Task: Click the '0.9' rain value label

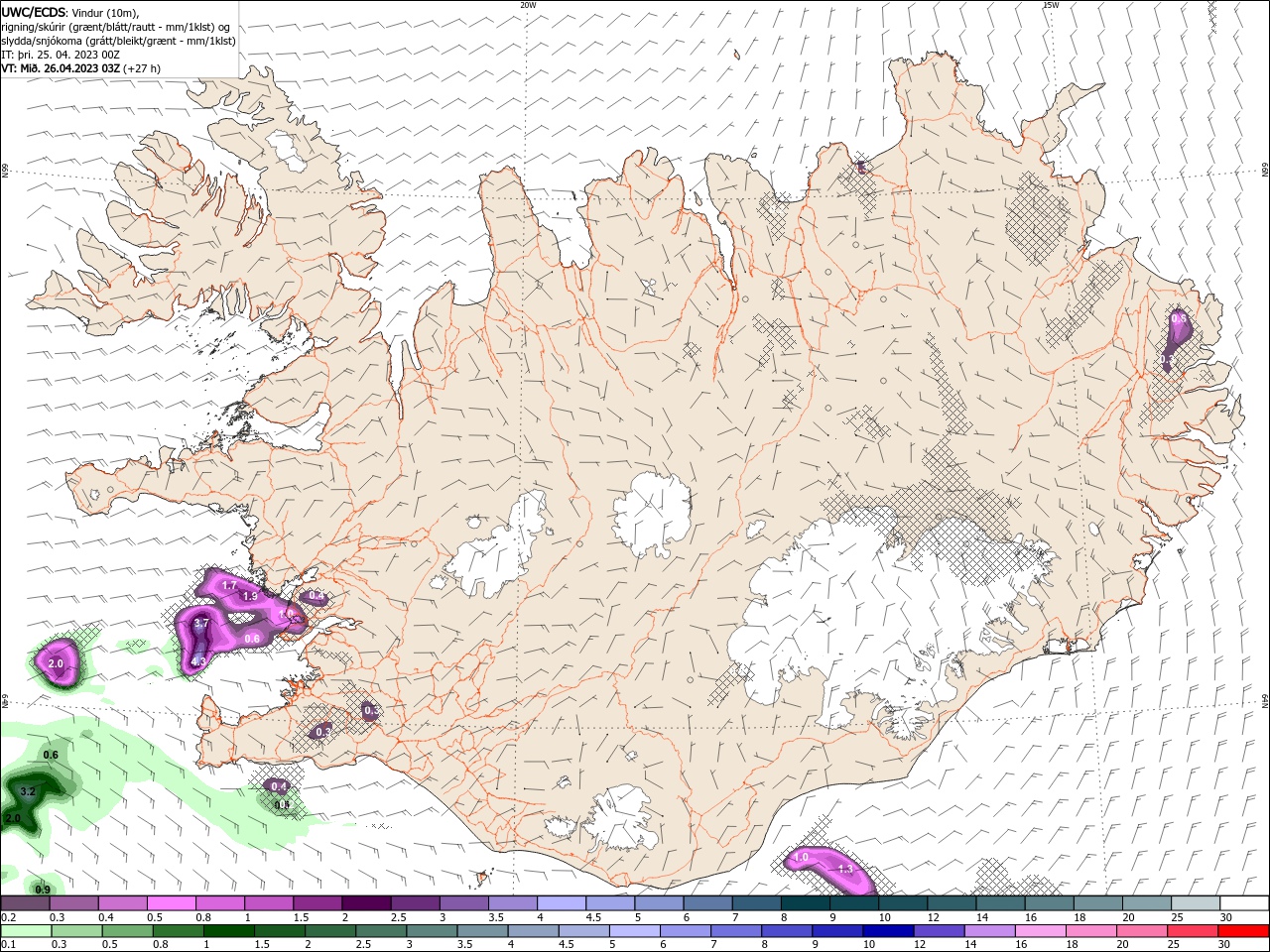Action: click(x=43, y=890)
